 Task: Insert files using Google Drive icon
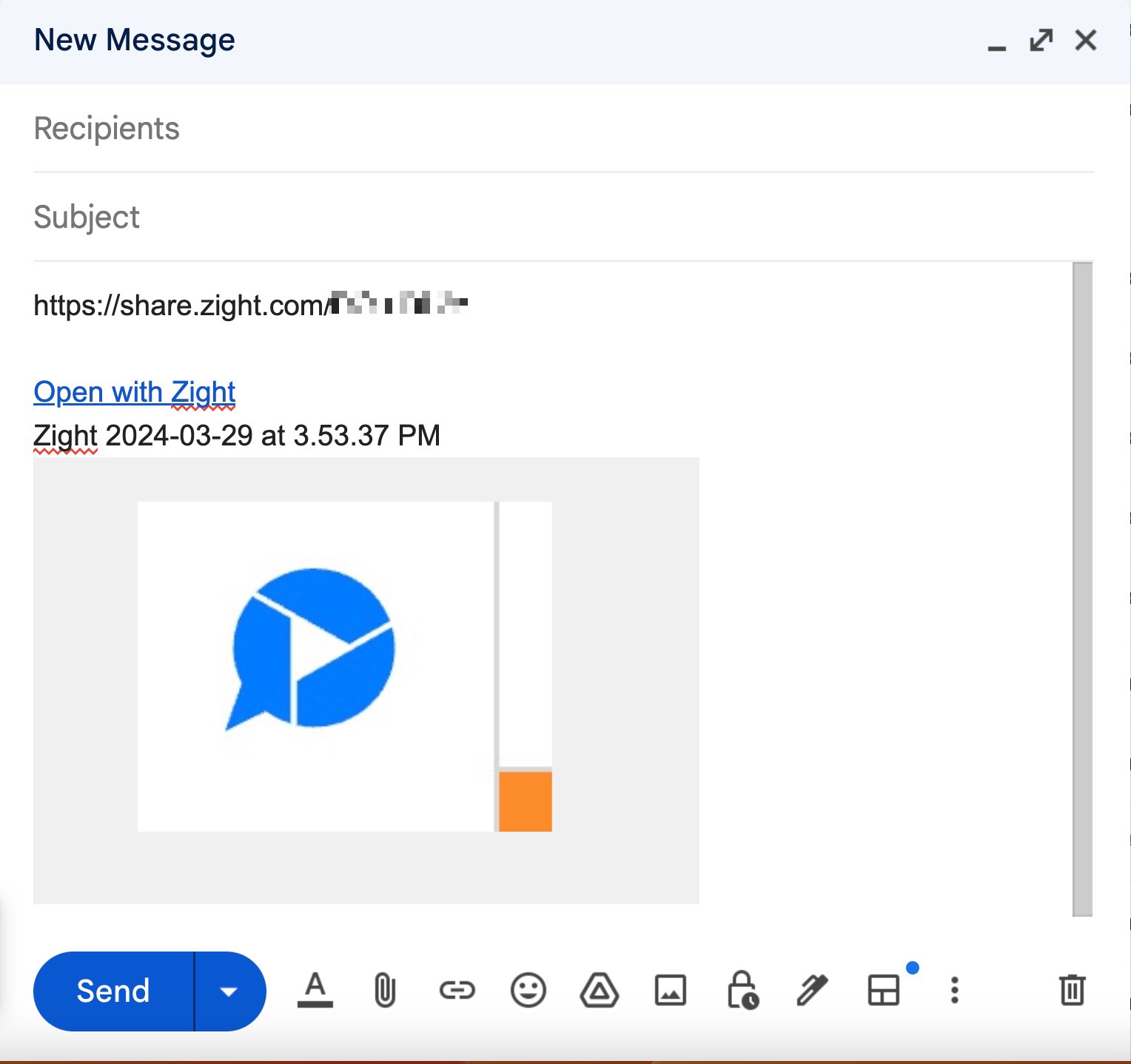coord(600,990)
